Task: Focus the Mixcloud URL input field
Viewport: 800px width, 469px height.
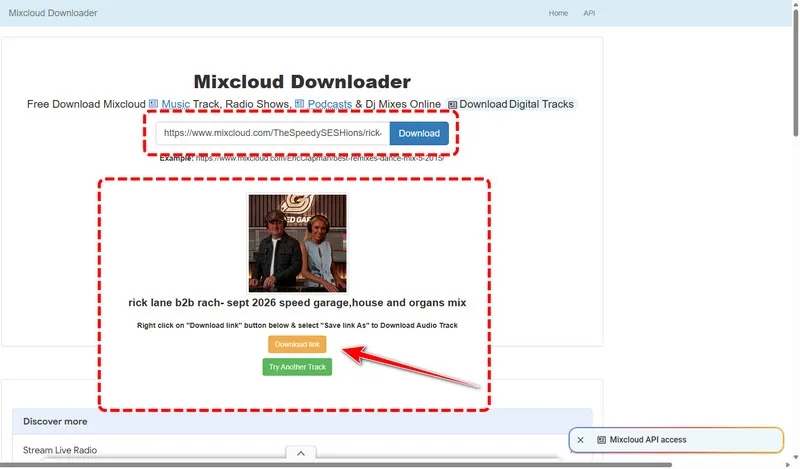Action: (x=273, y=133)
